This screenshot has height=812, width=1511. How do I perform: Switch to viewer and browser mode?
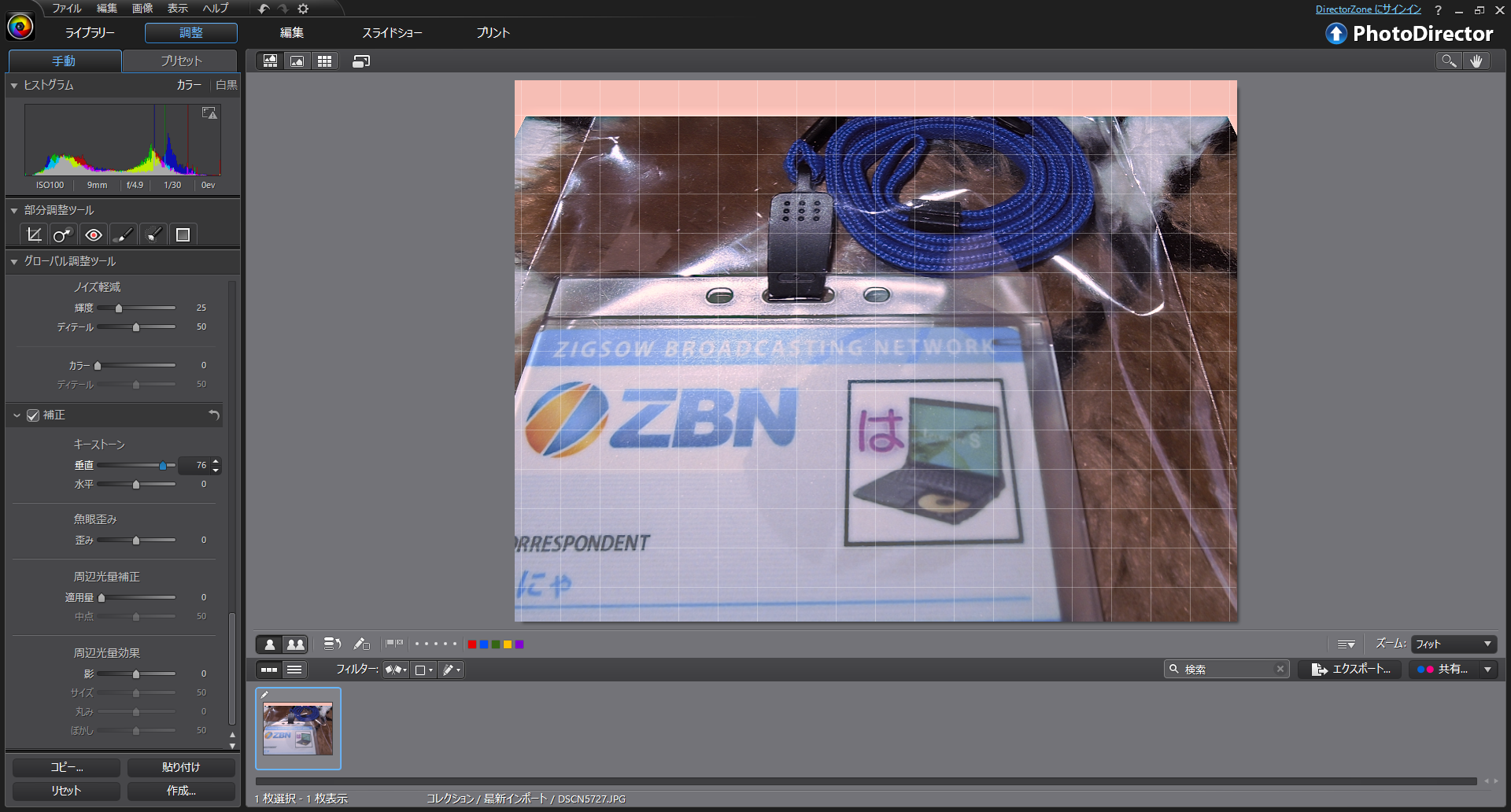pos(271,61)
